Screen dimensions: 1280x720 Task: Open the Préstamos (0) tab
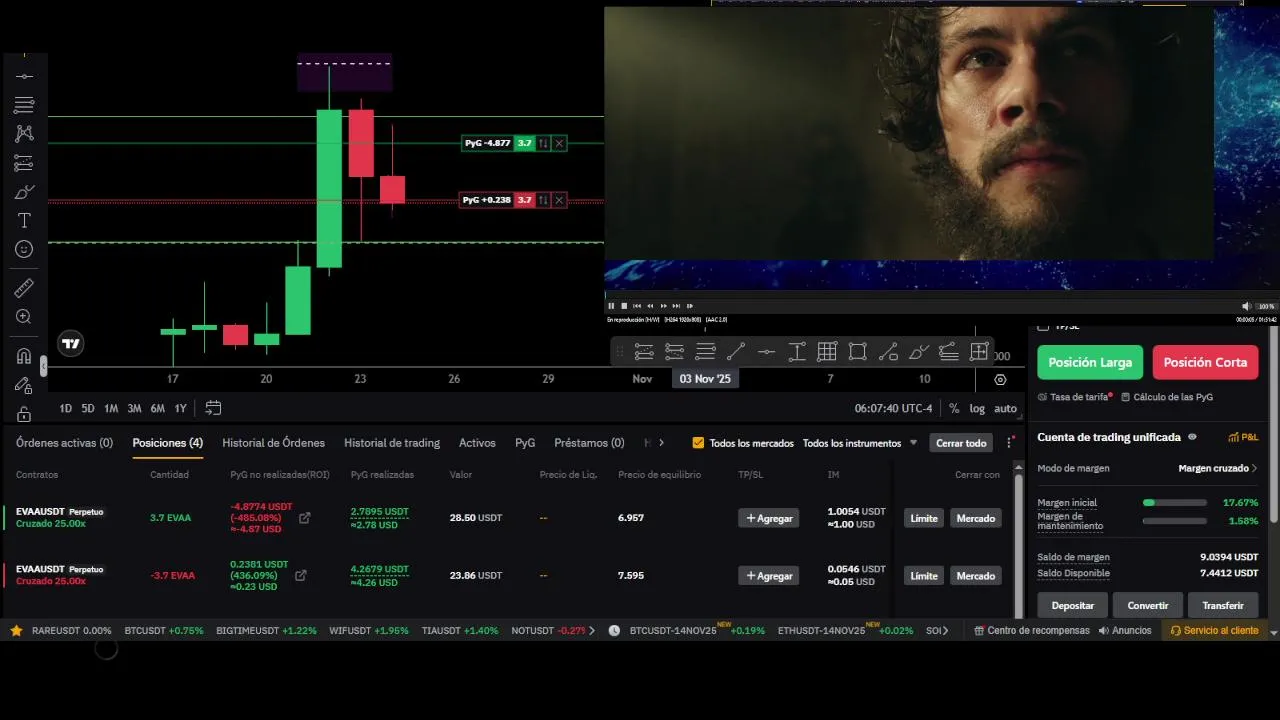click(x=589, y=443)
